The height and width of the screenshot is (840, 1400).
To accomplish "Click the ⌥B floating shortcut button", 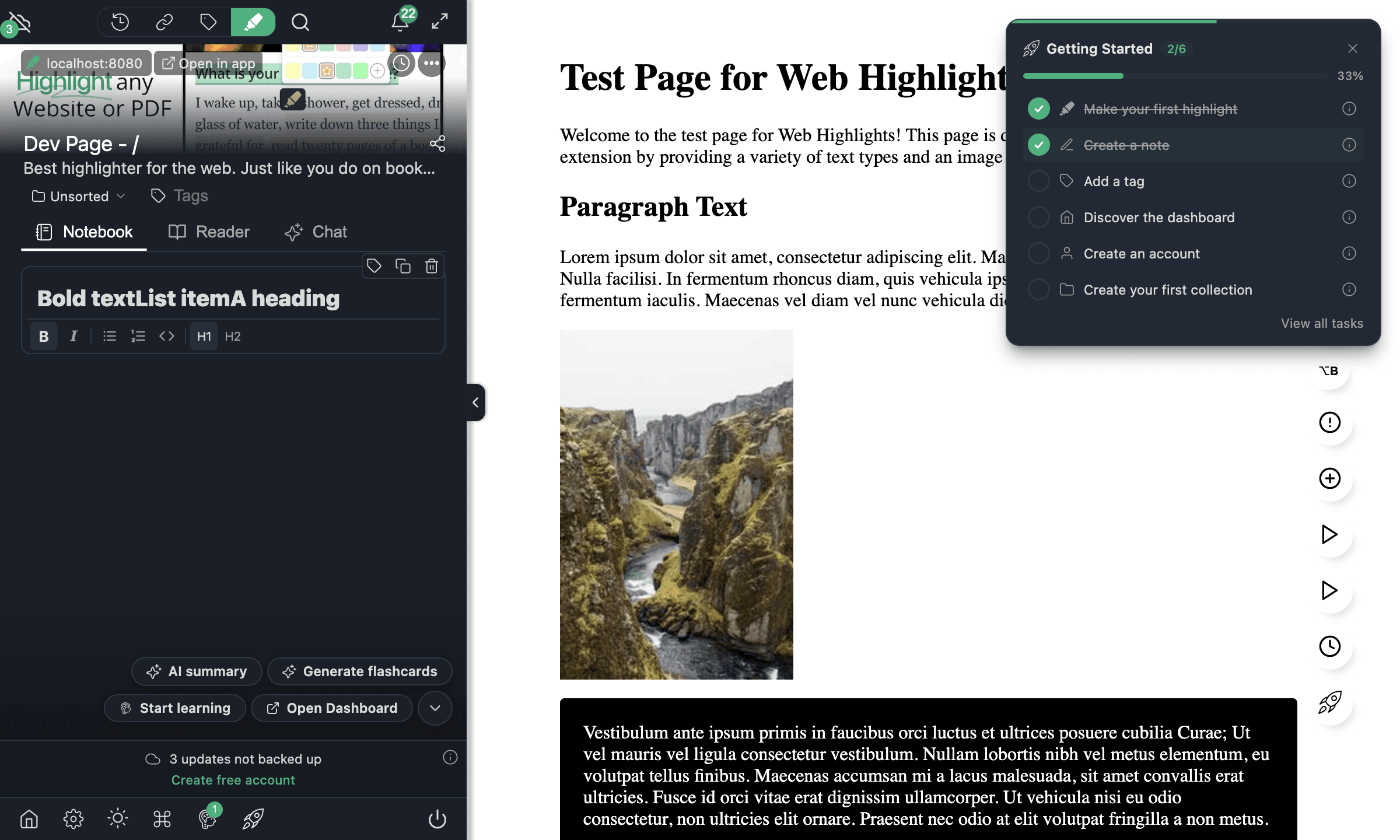I will (1330, 371).
